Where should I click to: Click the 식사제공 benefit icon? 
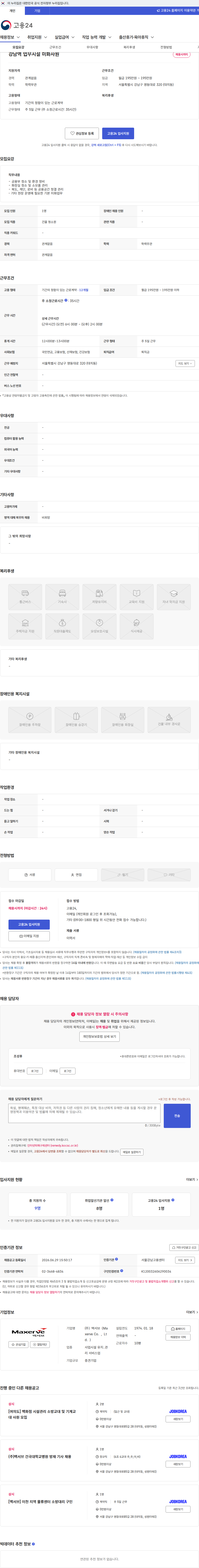pyautogui.click(x=137, y=626)
